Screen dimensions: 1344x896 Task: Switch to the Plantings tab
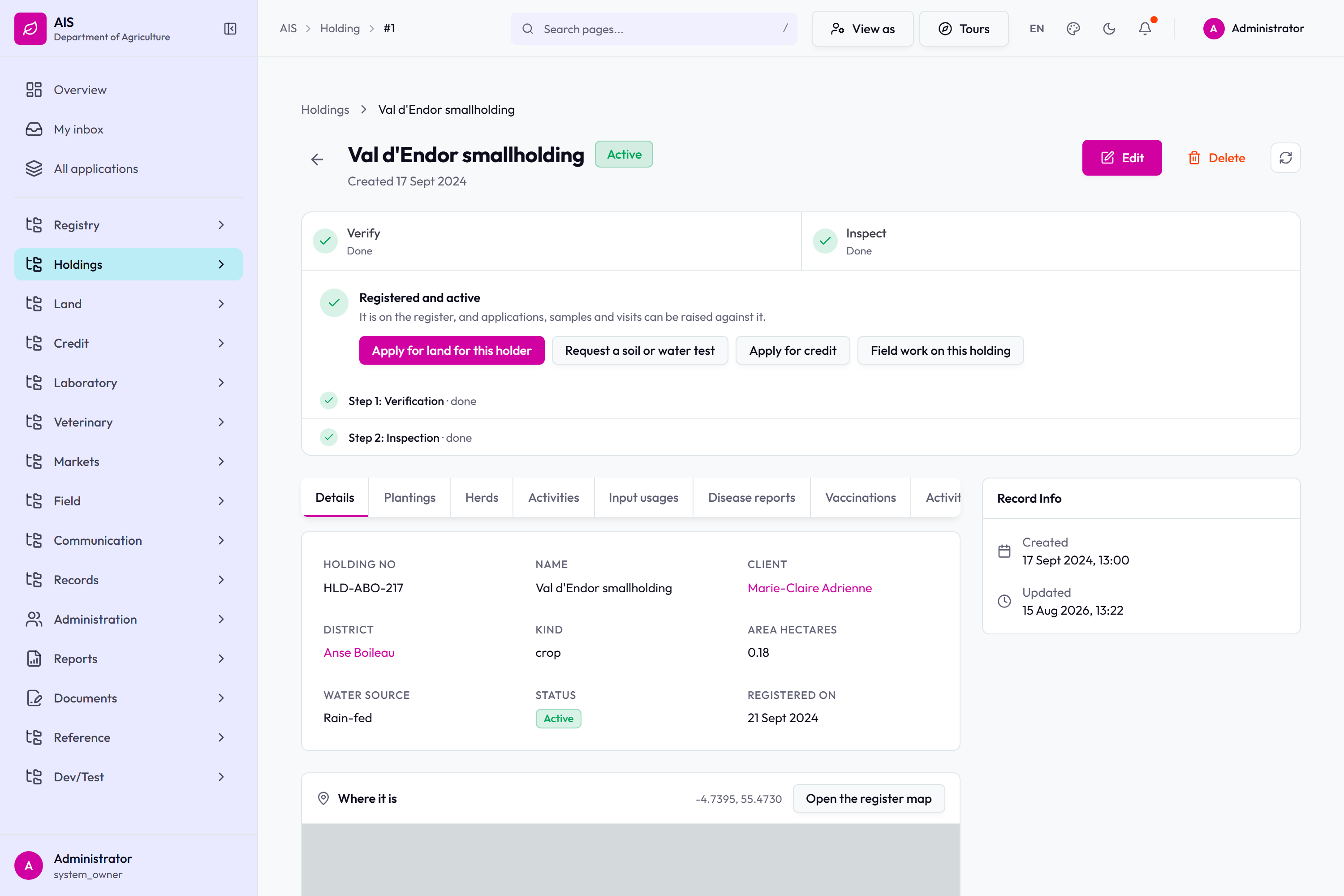(x=410, y=498)
